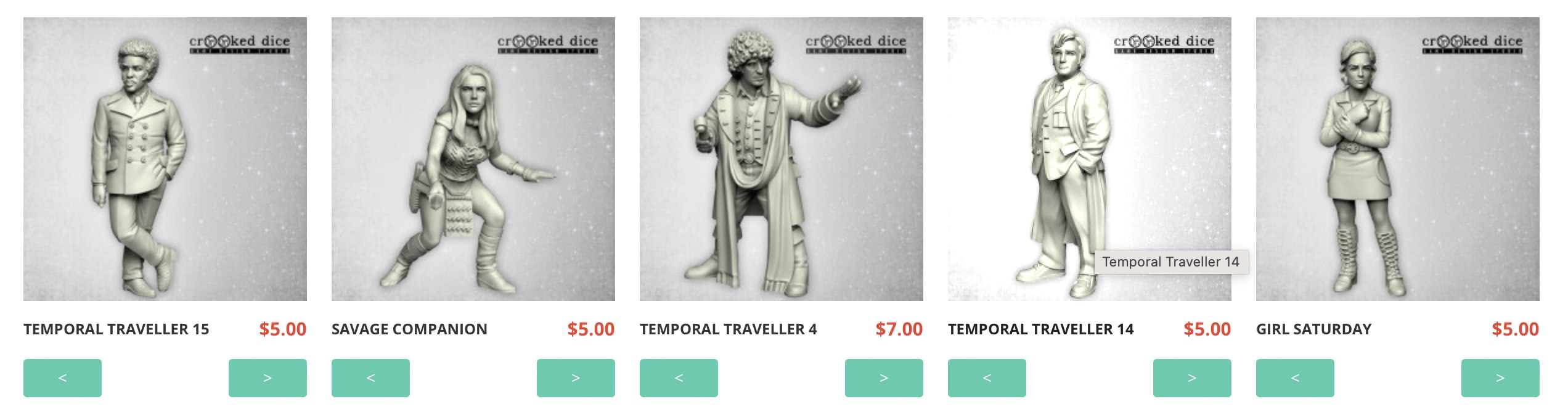Screen dimensions: 1568x417
Task: Click next arrow under Temporal Traveller 15
Action: [x=267, y=378]
